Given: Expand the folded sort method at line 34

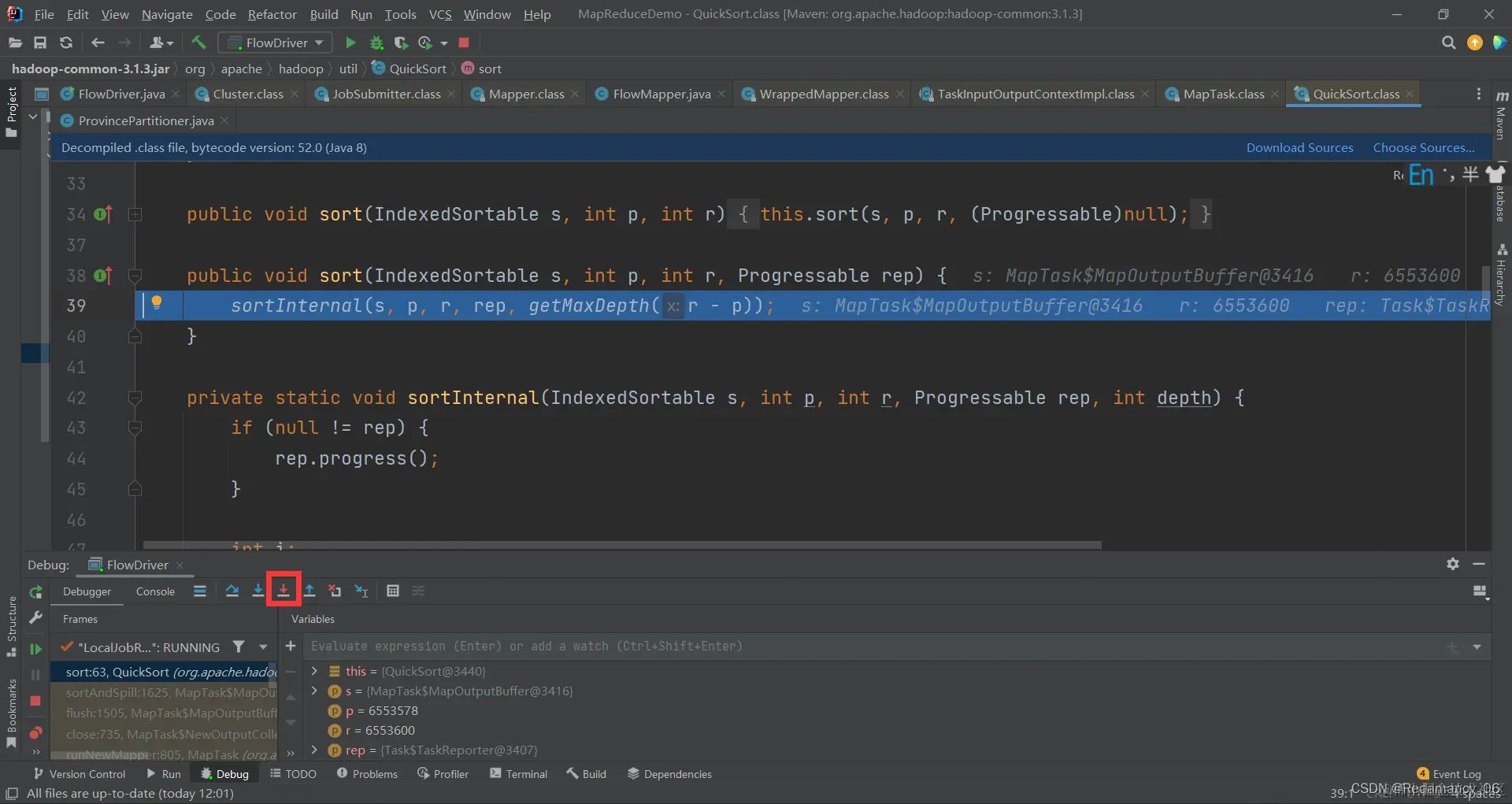Looking at the screenshot, I should click(x=135, y=214).
